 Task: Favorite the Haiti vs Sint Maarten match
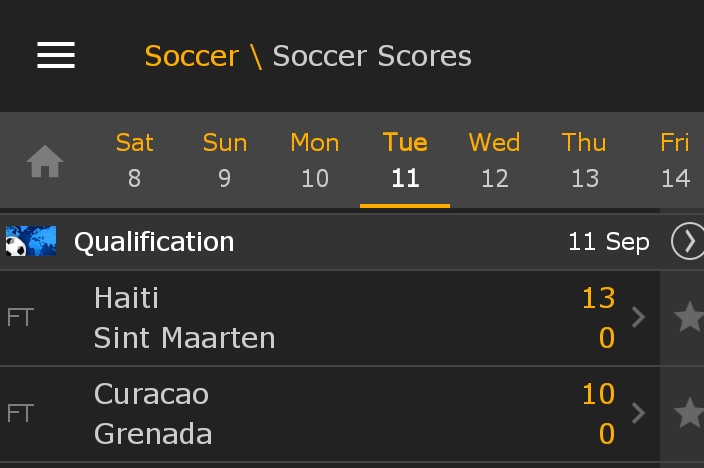click(x=689, y=317)
